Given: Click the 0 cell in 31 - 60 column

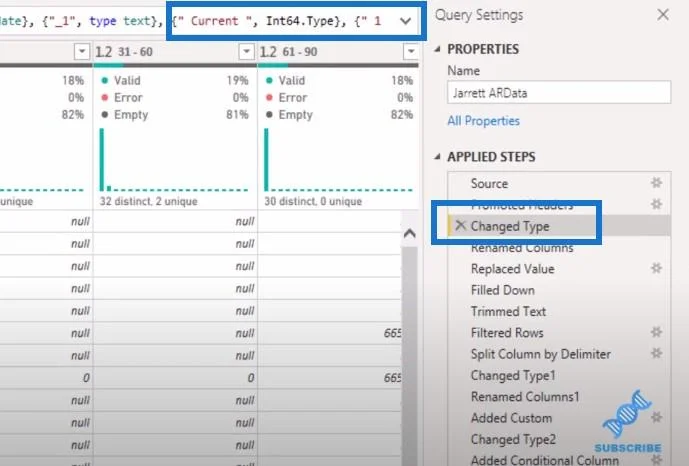Looking at the screenshot, I should click(x=175, y=378).
